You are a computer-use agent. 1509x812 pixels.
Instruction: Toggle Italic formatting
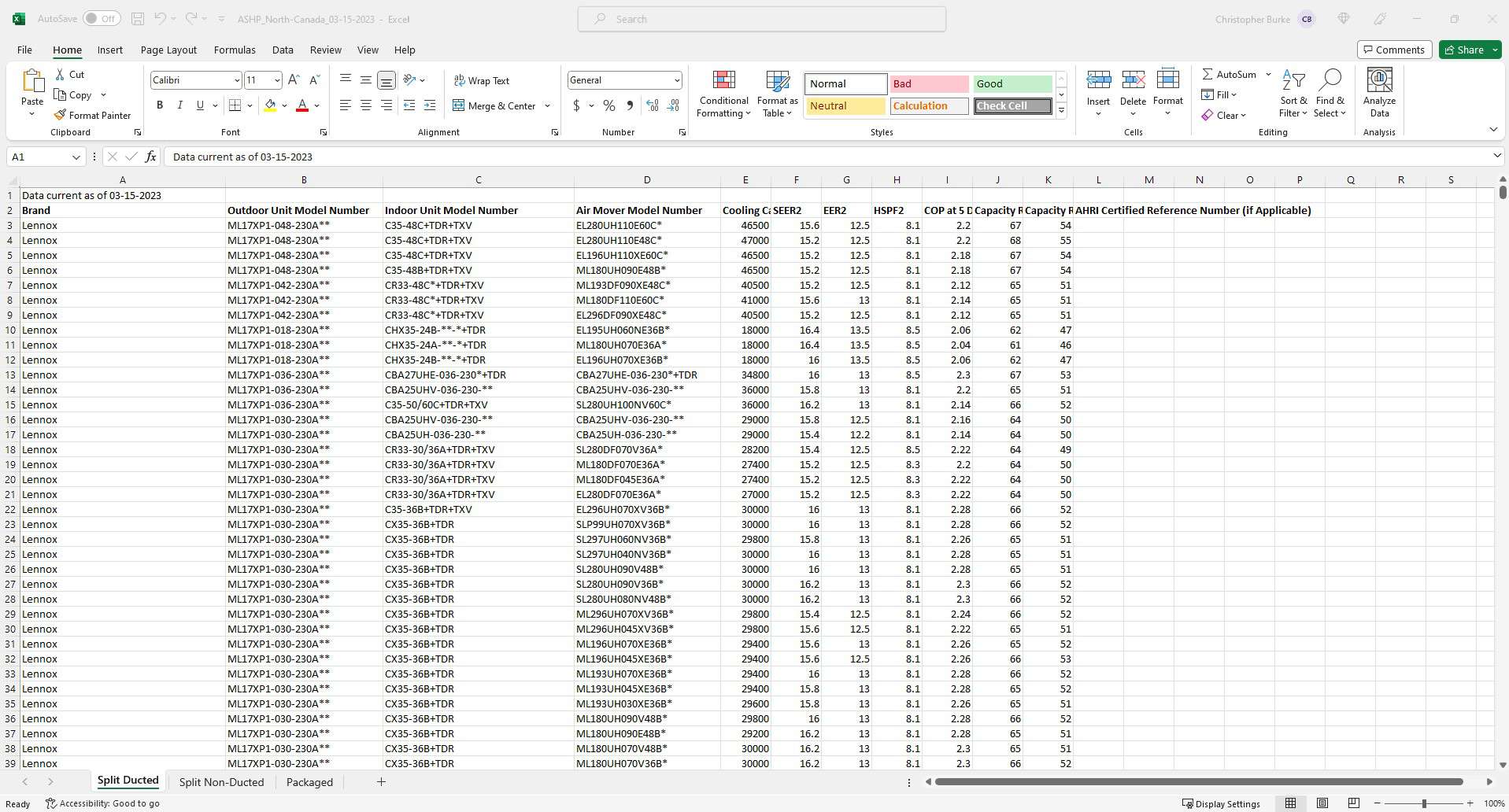pos(180,105)
